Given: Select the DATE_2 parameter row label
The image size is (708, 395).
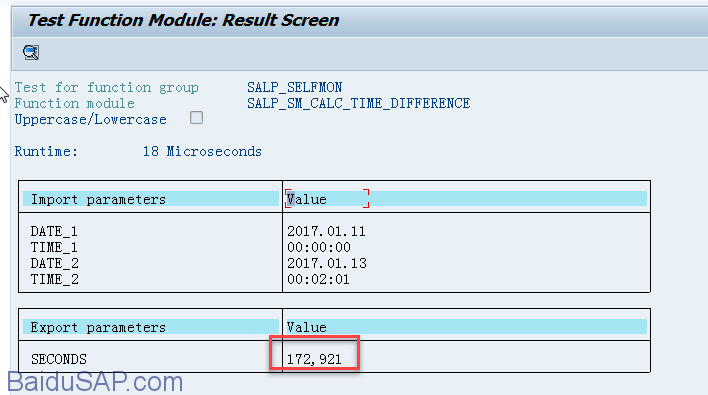Looking at the screenshot, I should click(x=55, y=263).
